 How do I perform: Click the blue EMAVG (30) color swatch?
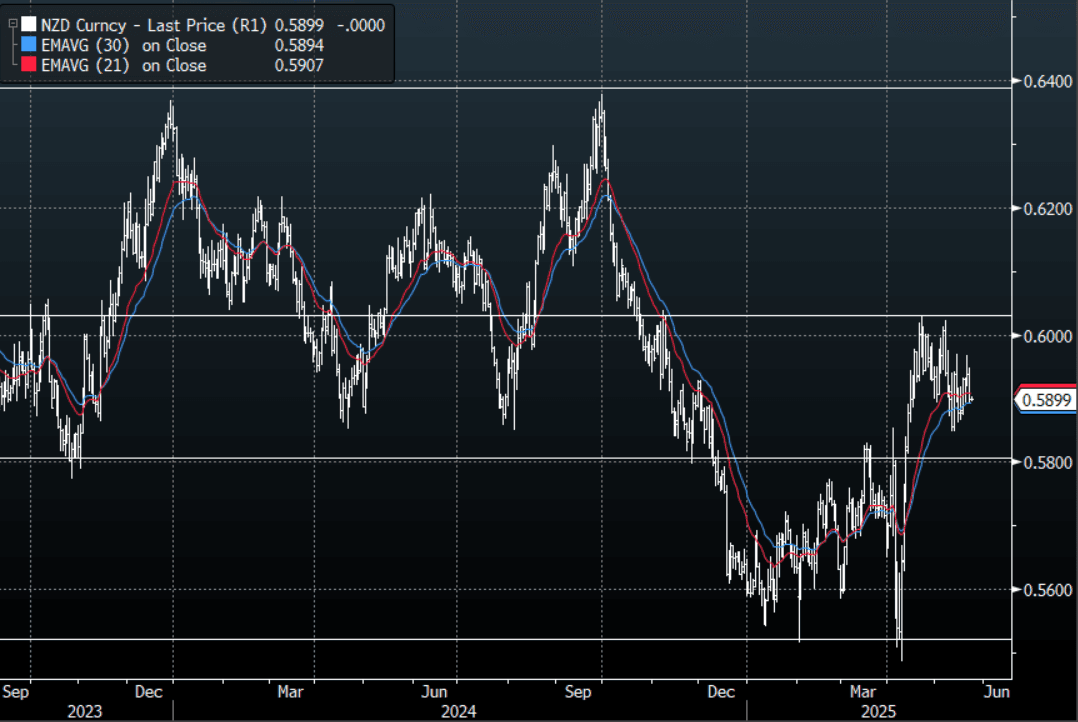click(29, 45)
